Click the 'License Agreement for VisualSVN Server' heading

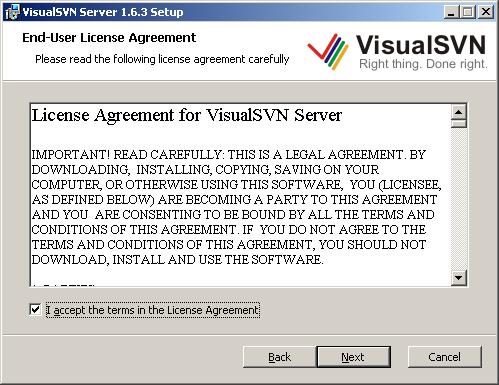(x=187, y=115)
